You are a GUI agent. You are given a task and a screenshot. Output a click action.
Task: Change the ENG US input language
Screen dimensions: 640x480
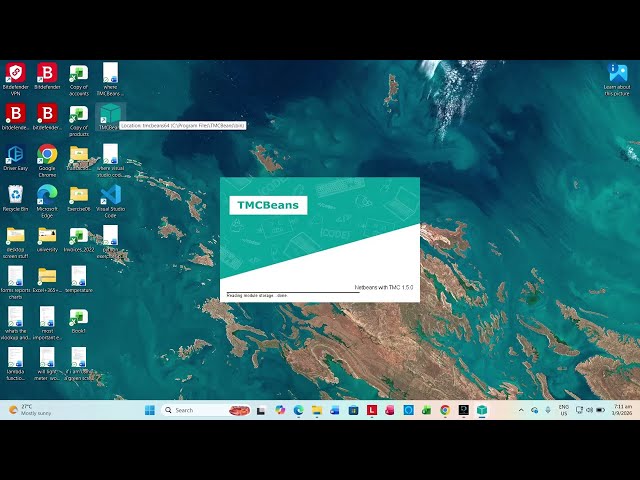(x=564, y=410)
